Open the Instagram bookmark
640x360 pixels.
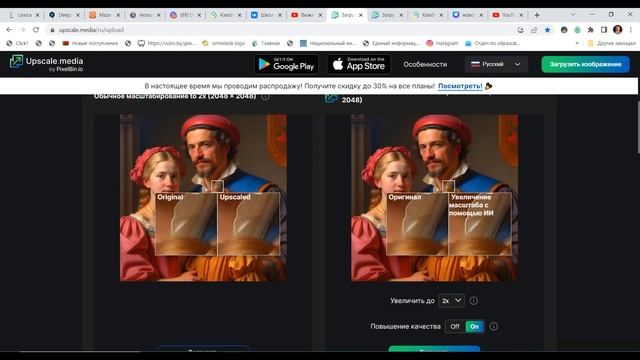[x=442, y=43]
